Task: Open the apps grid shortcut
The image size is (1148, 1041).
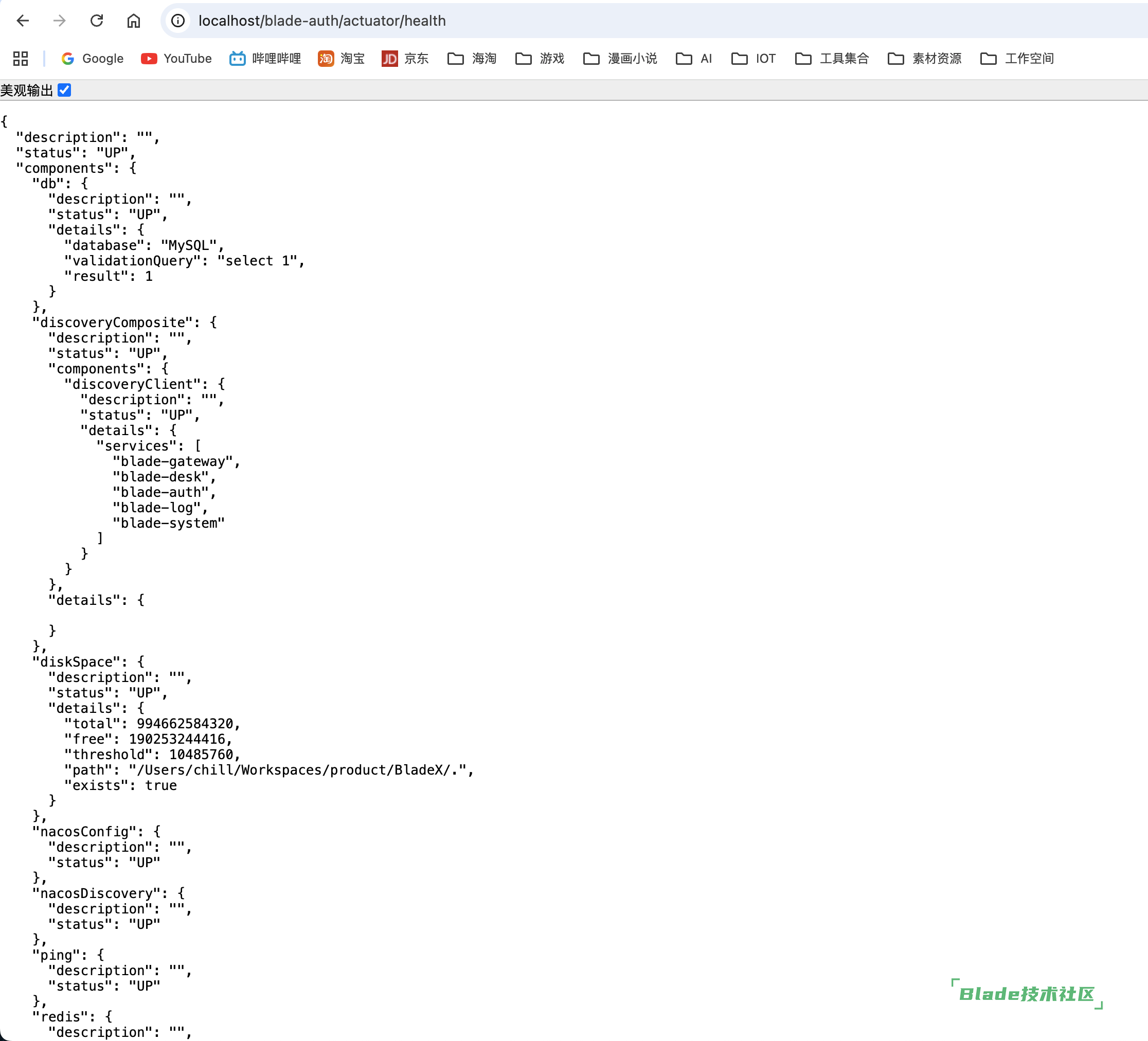Action: click(21, 59)
